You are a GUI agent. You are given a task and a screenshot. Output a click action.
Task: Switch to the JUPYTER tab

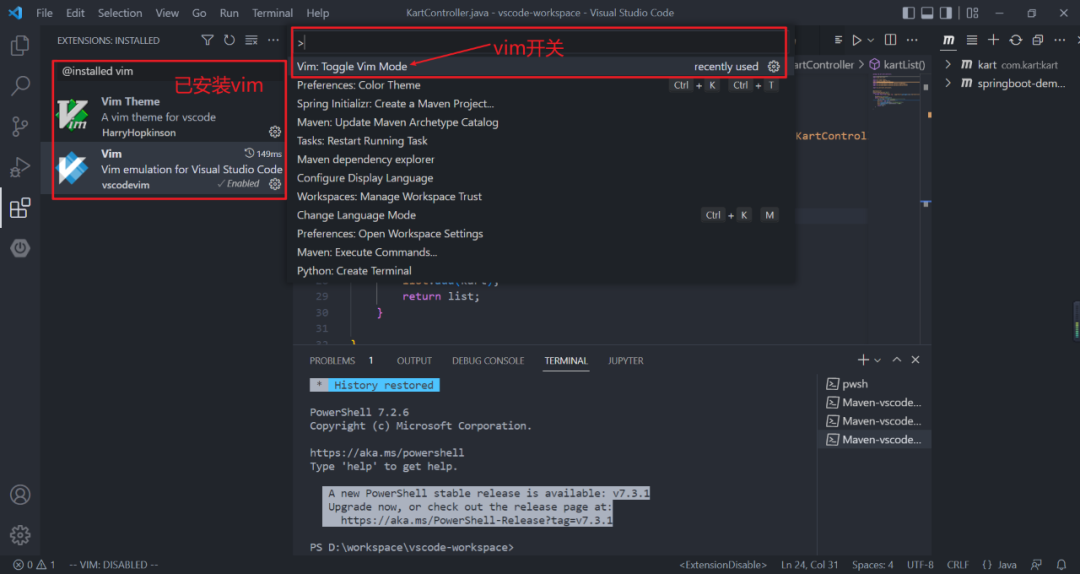click(x=625, y=360)
